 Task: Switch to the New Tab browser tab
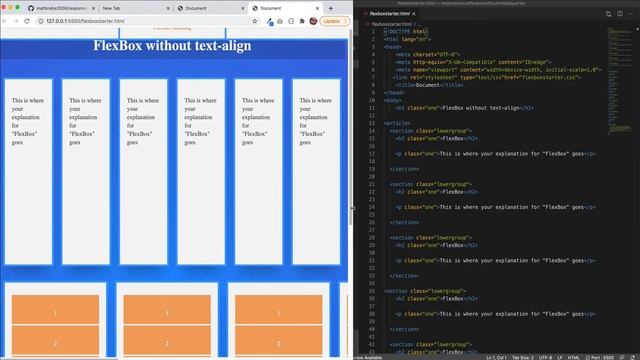[135, 8]
